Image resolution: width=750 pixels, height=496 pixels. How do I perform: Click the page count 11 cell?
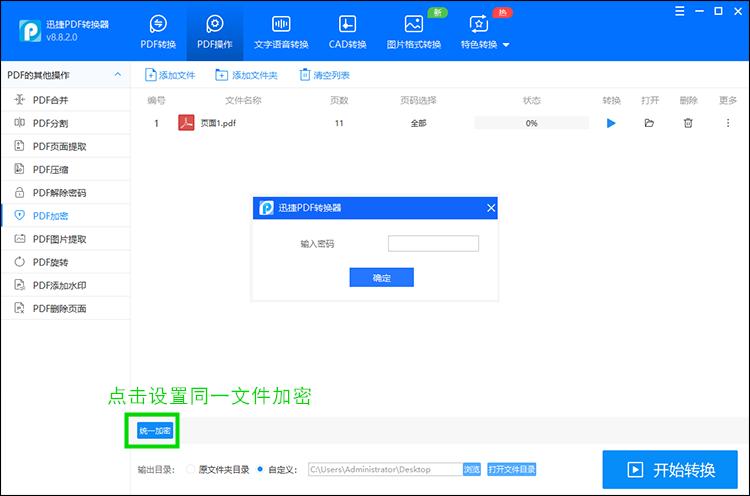(x=339, y=123)
